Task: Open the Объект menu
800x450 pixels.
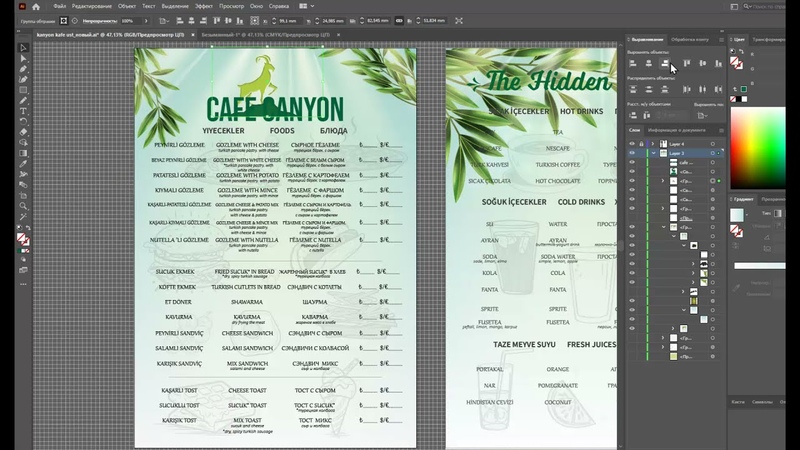Action: tap(127, 6)
